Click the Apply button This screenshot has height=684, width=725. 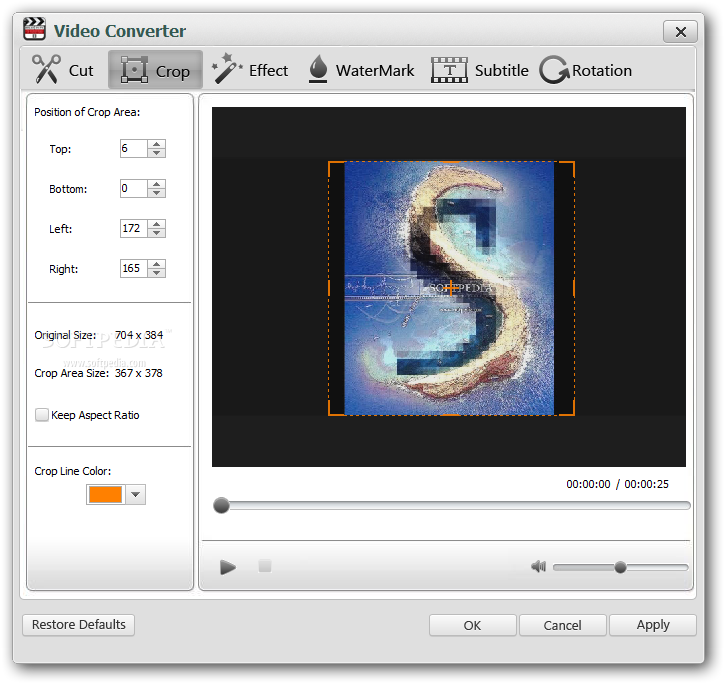coord(653,625)
